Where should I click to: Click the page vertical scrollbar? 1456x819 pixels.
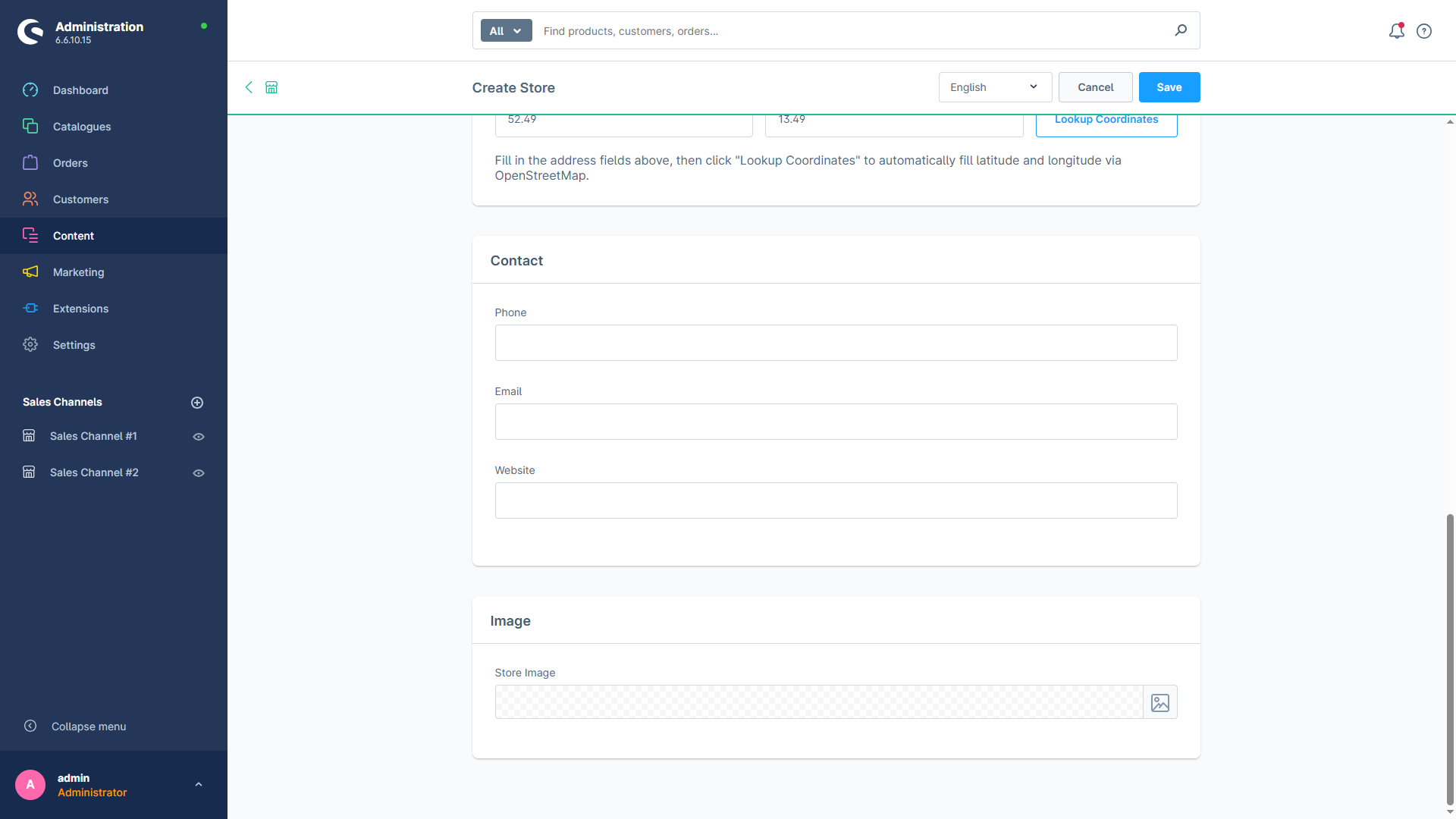coord(1450,659)
